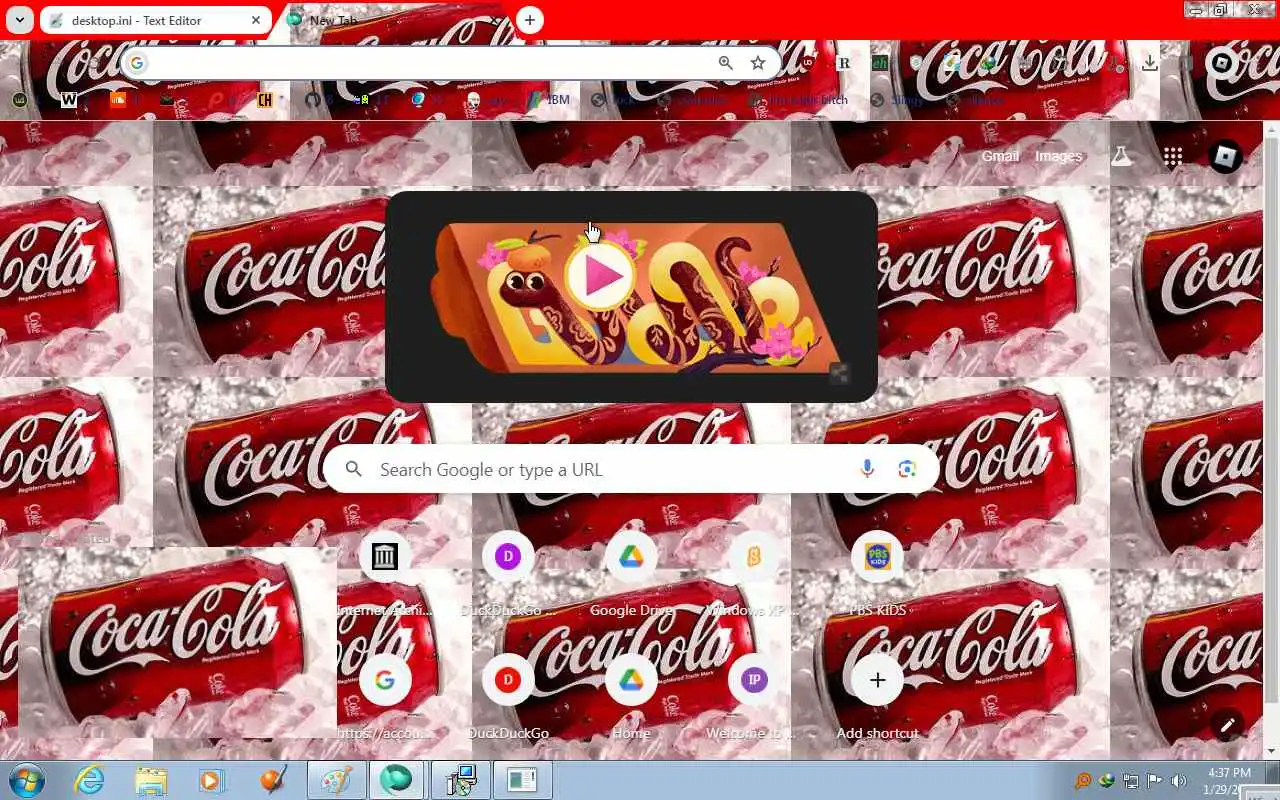Open the Paint palette taskbar icon
The width and height of the screenshot is (1280, 800).
[335, 780]
